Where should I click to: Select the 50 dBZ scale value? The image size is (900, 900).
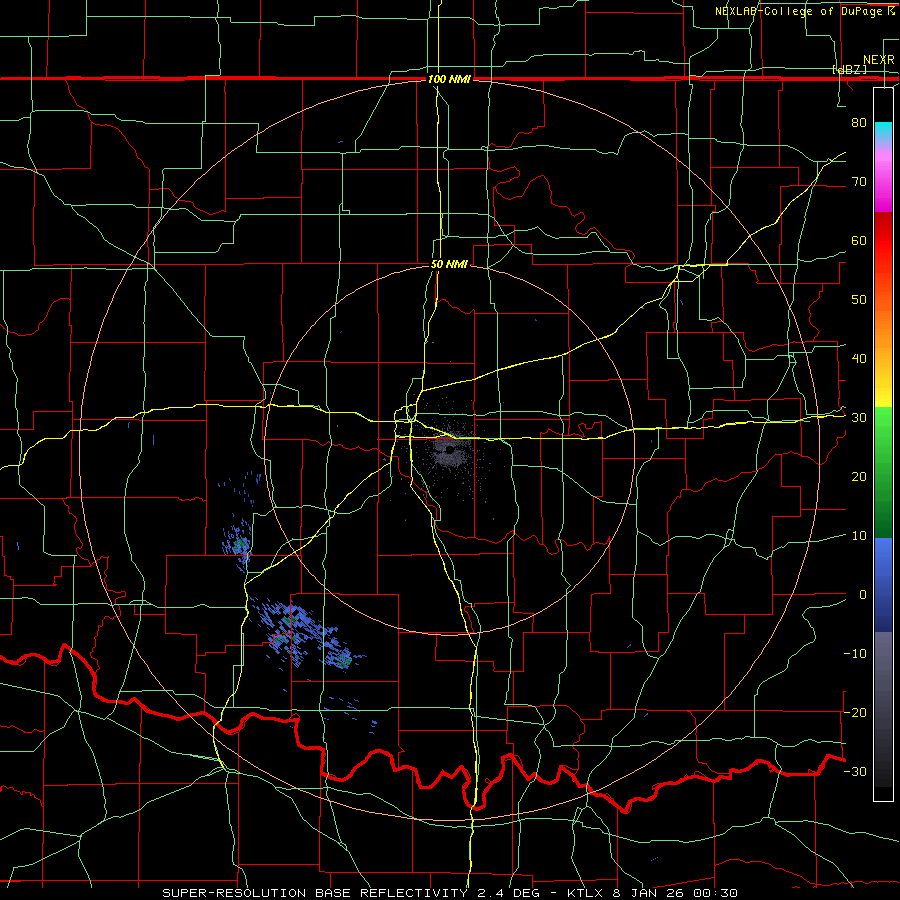coord(859,300)
